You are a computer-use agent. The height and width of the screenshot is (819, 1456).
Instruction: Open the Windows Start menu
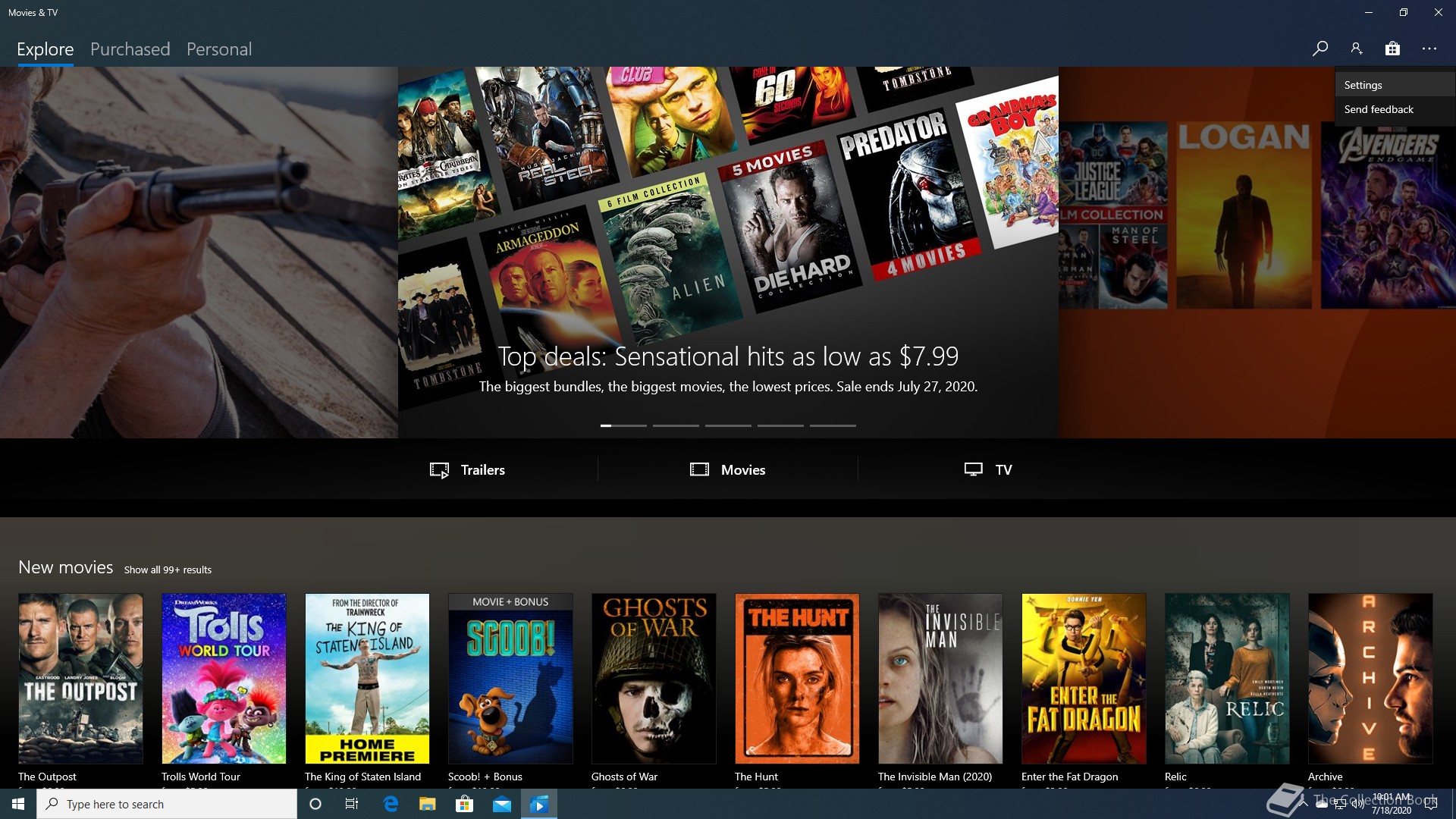pyautogui.click(x=18, y=804)
